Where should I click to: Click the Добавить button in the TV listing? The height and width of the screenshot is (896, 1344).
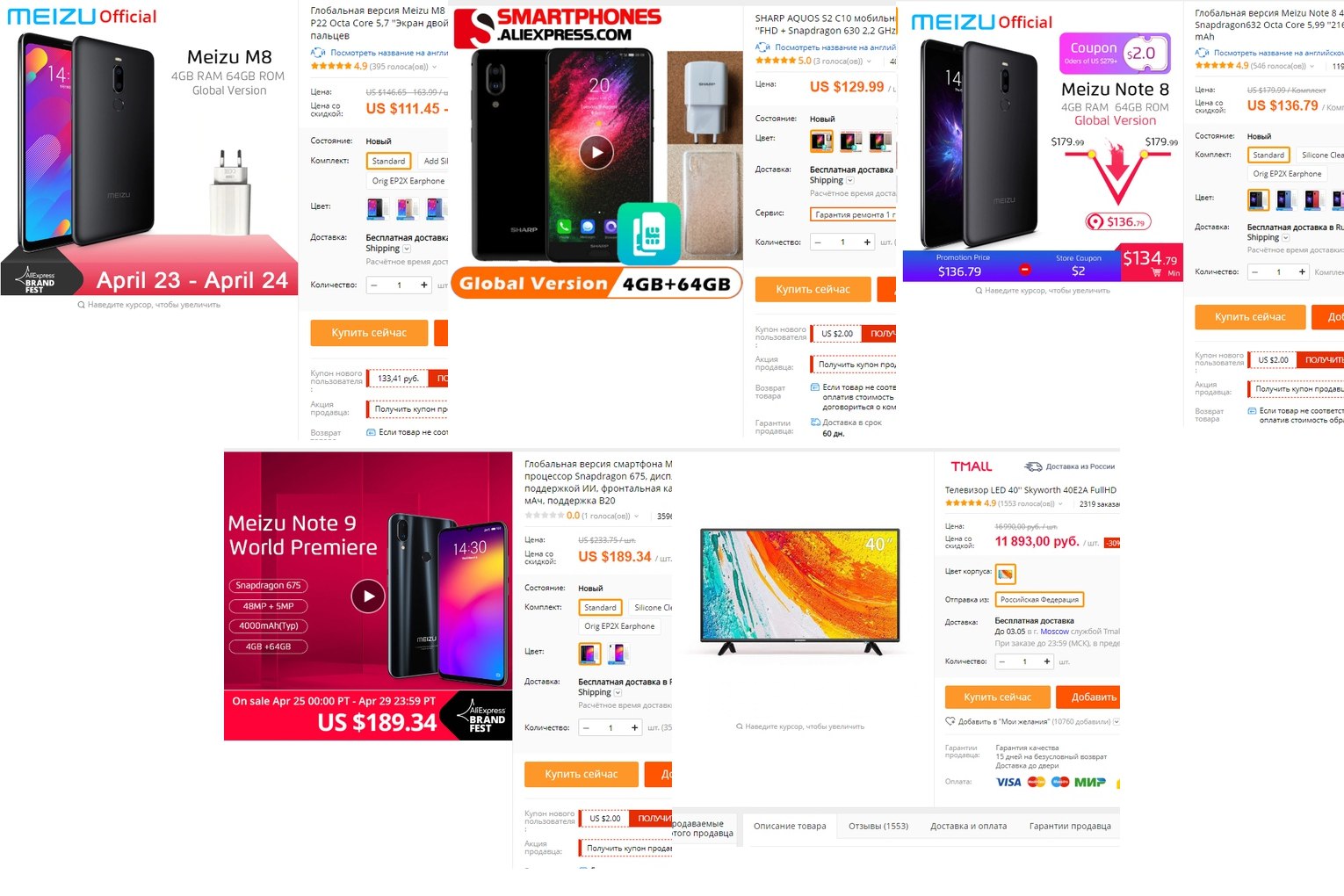[x=1087, y=697]
